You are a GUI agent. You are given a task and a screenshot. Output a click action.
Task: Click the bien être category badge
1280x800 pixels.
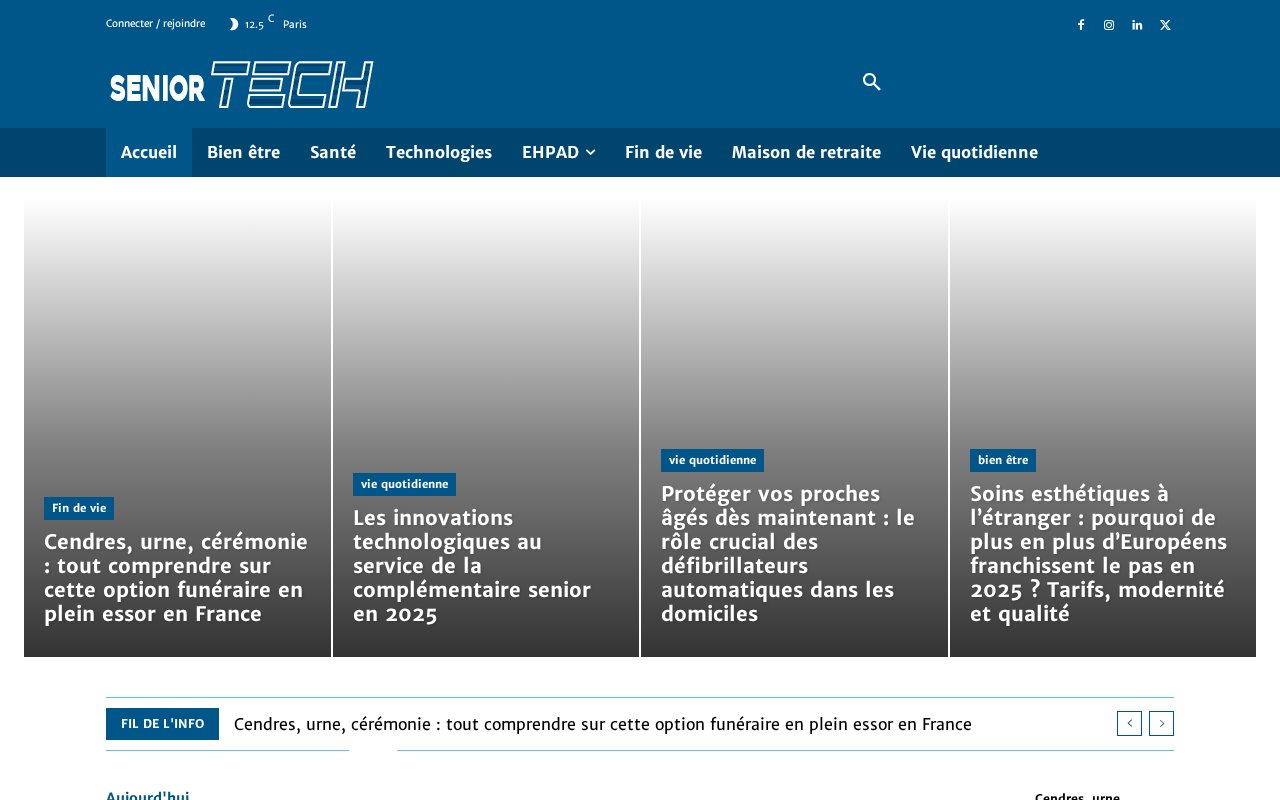coord(1003,460)
